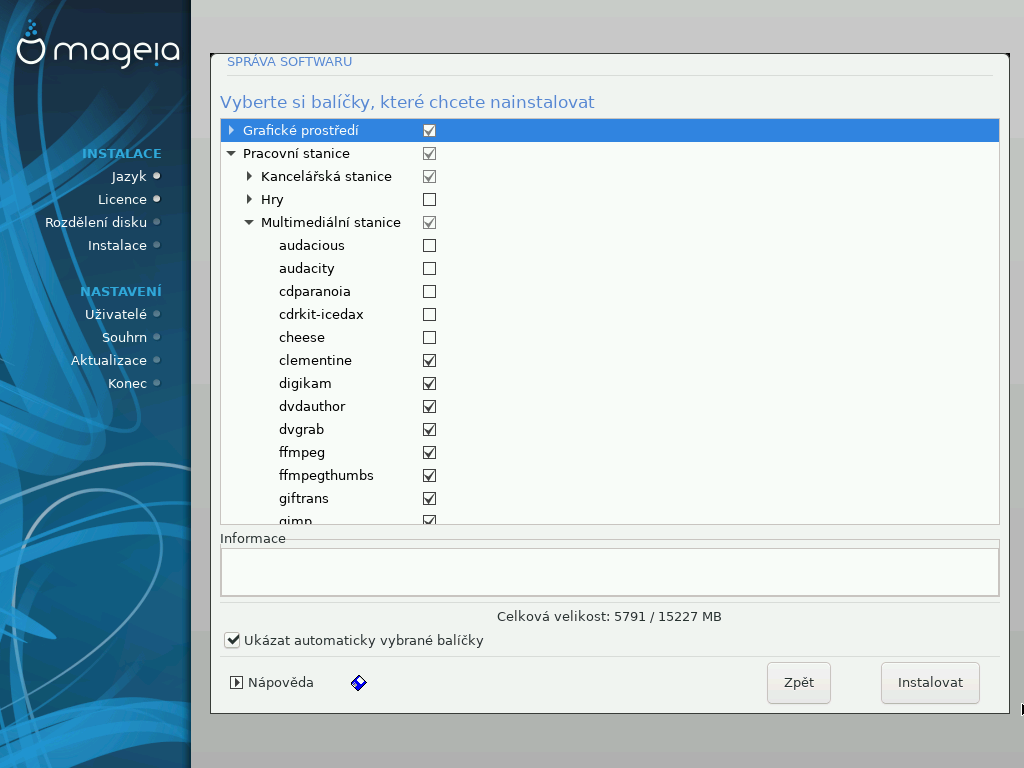The width and height of the screenshot is (1024, 768).
Task: Uncheck the dvdauthor package
Action: point(429,406)
